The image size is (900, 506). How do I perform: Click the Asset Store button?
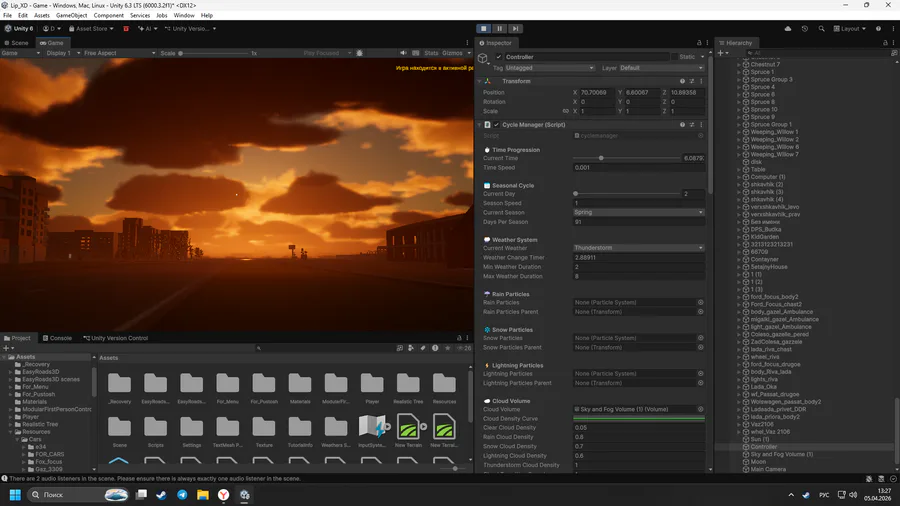tap(89, 29)
